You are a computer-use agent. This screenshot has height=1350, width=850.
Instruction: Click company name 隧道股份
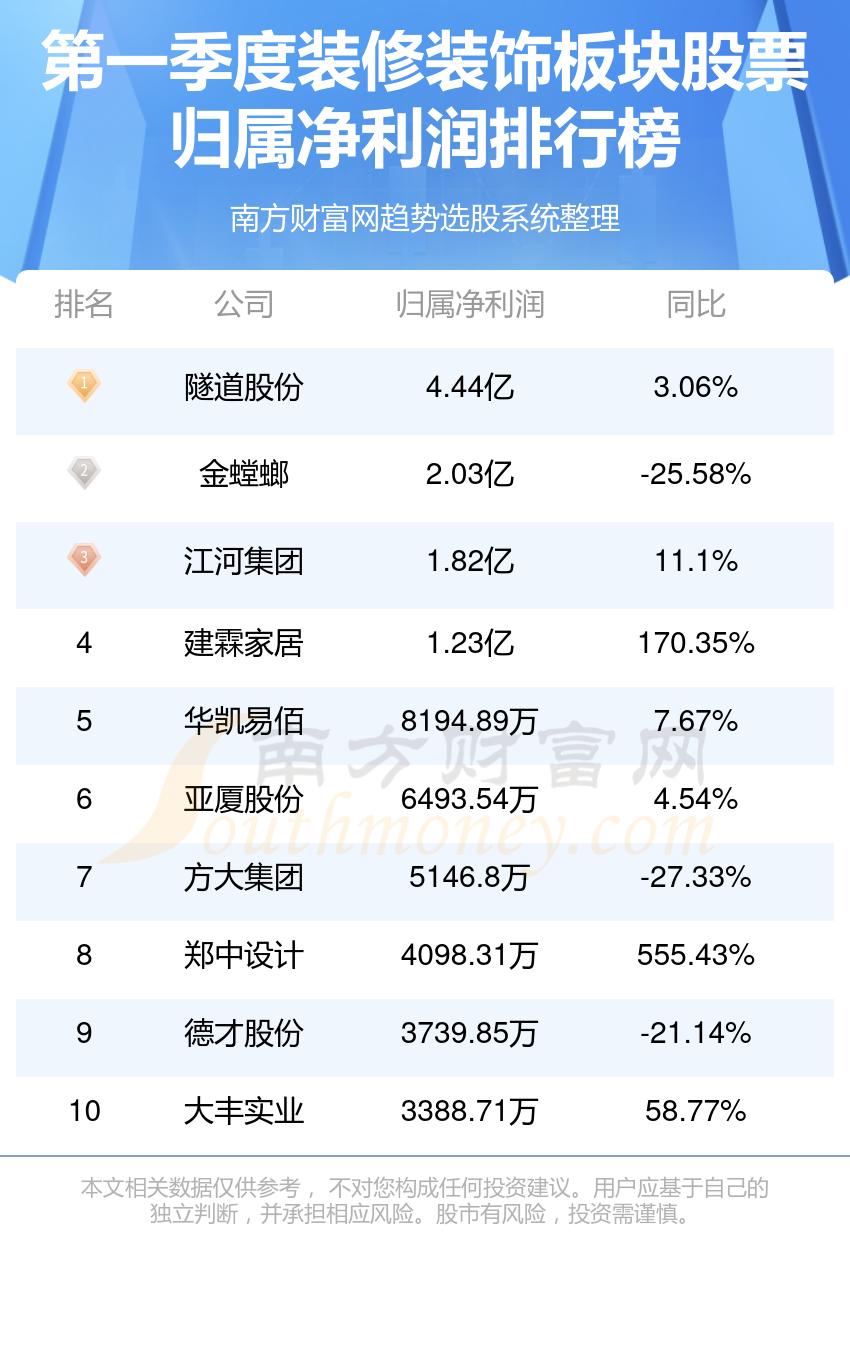(x=243, y=387)
